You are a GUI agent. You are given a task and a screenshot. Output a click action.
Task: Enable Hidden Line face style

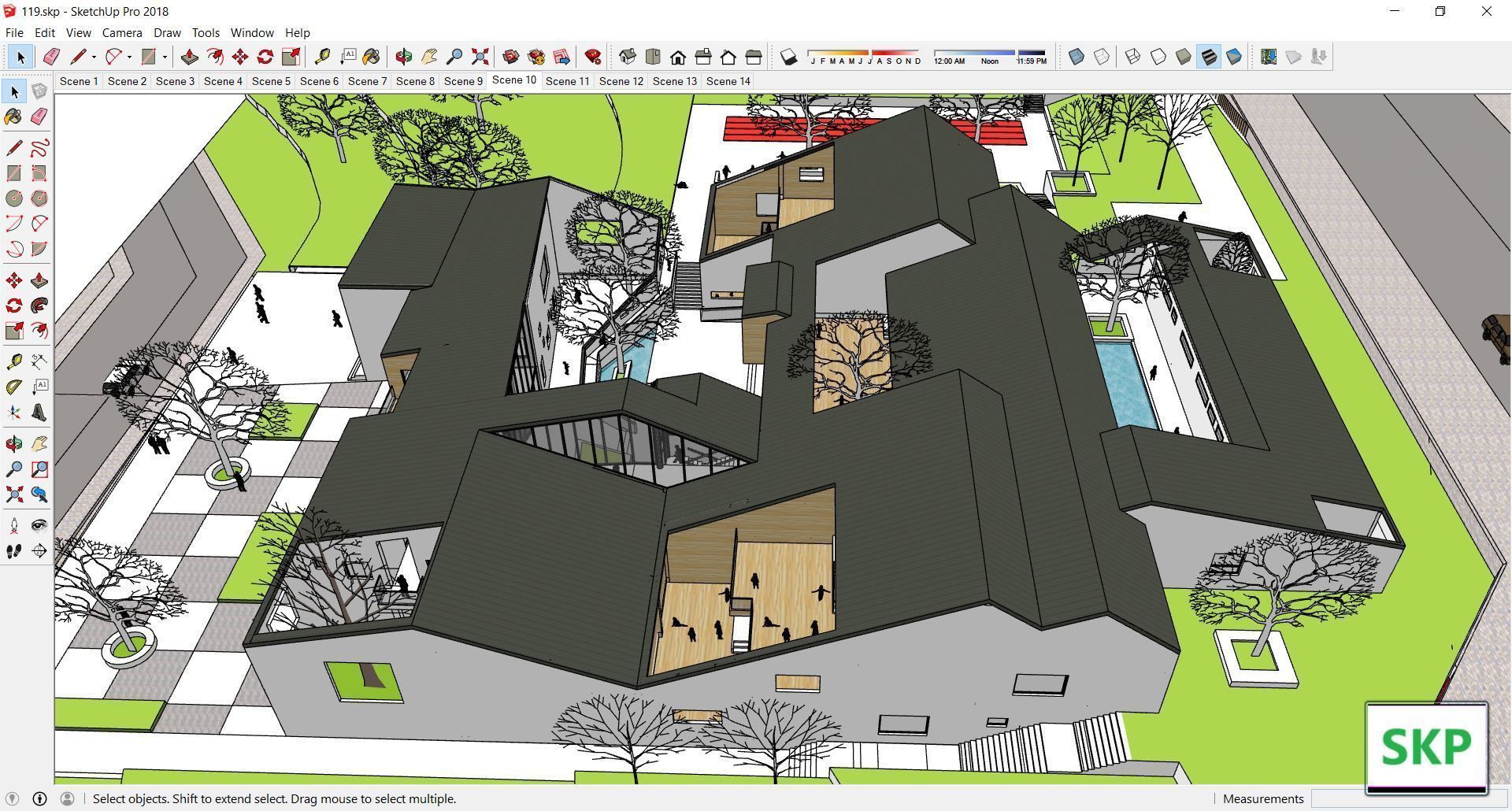(1158, 57)
